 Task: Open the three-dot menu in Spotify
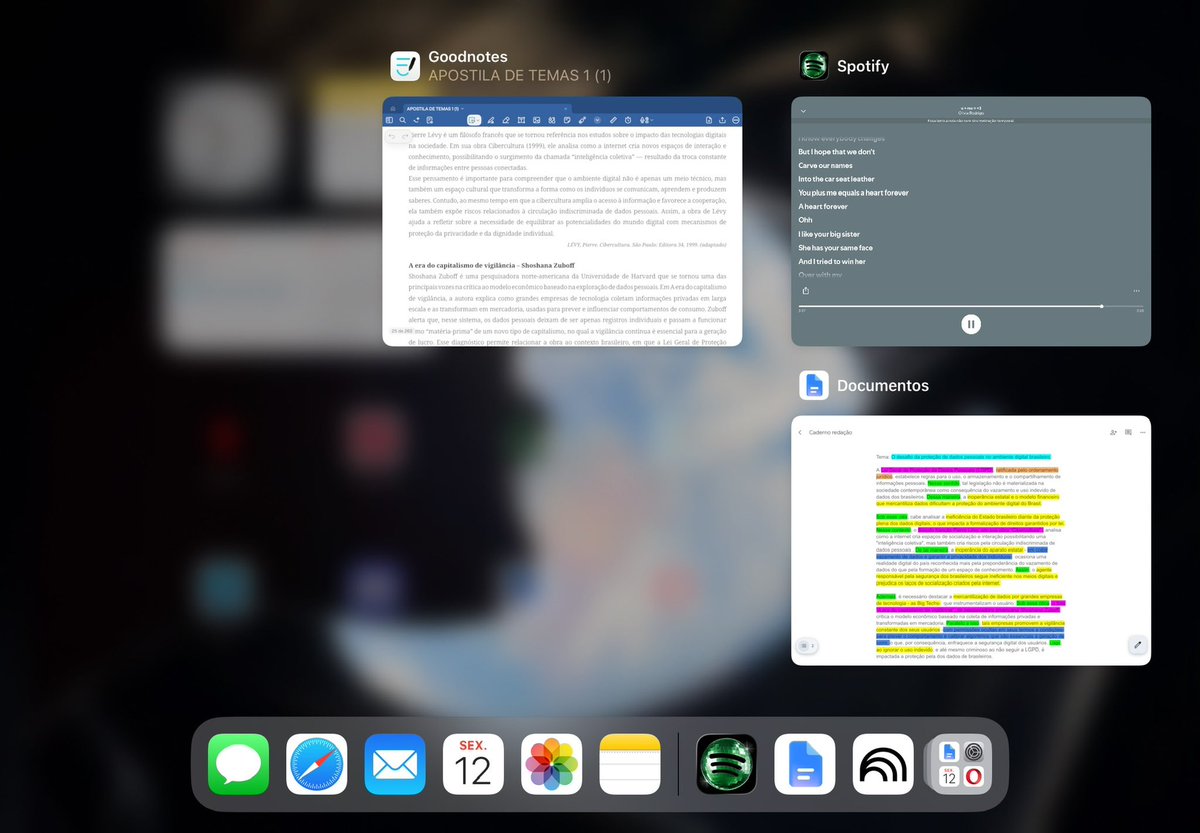1136,291
